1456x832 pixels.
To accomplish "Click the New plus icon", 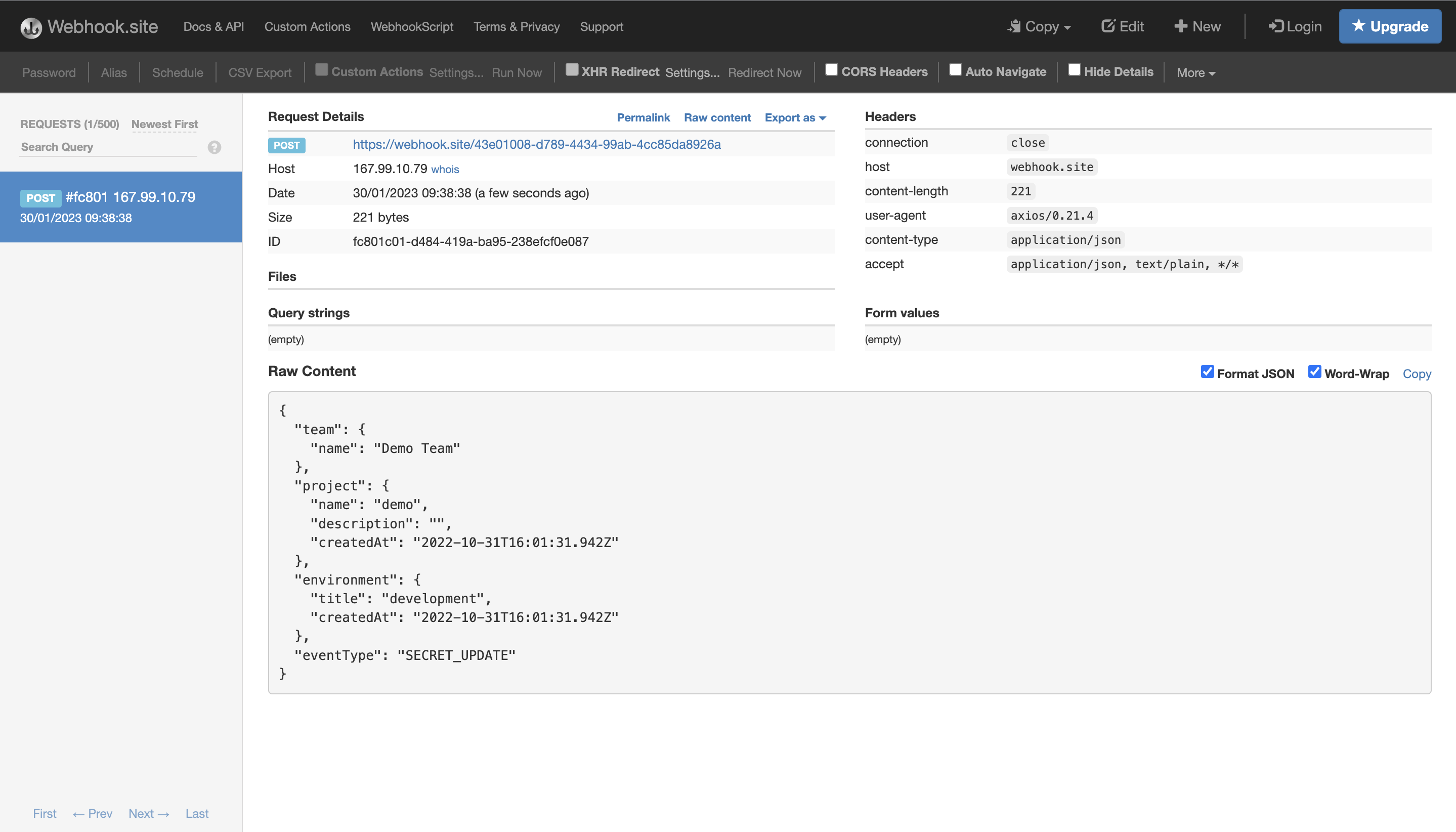I will [1180, 26].
